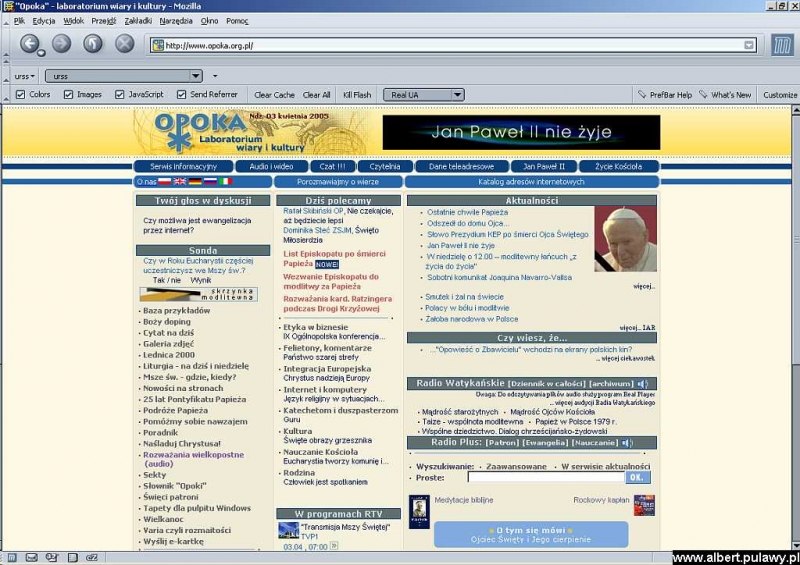Open the Widok menu
Viewport: 800px width, 565px height.
(73, 21)
